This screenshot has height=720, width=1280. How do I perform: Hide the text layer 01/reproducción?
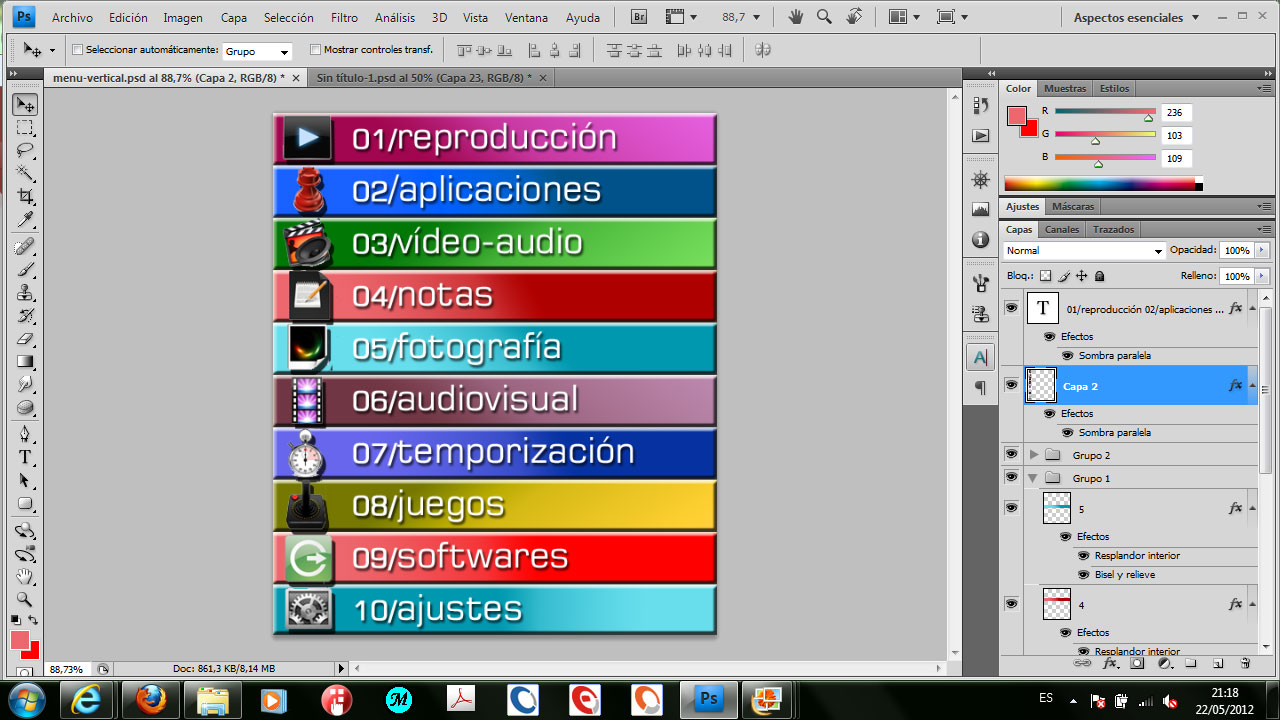[x=1011, y=308]
